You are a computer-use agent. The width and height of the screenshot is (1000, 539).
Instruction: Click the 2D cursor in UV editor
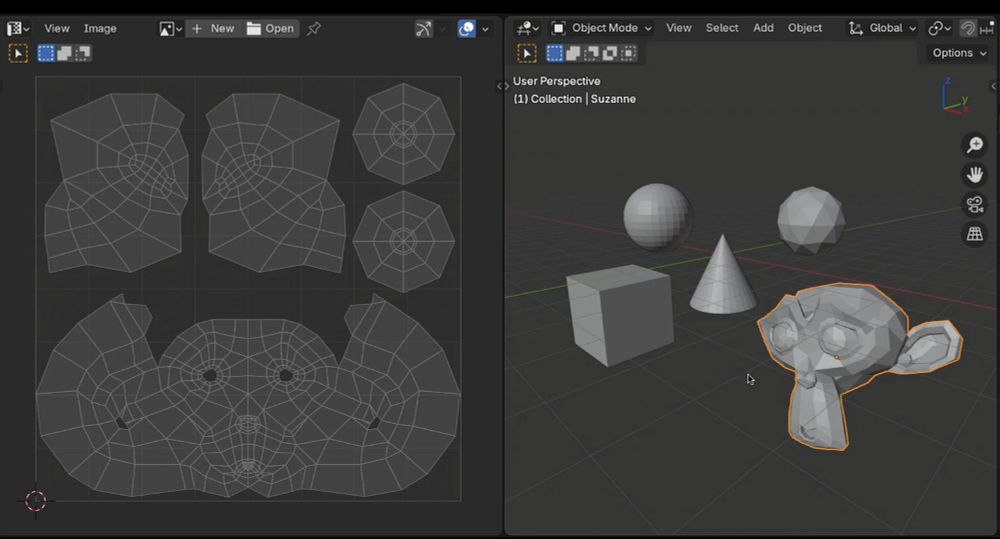click(36, 501)
